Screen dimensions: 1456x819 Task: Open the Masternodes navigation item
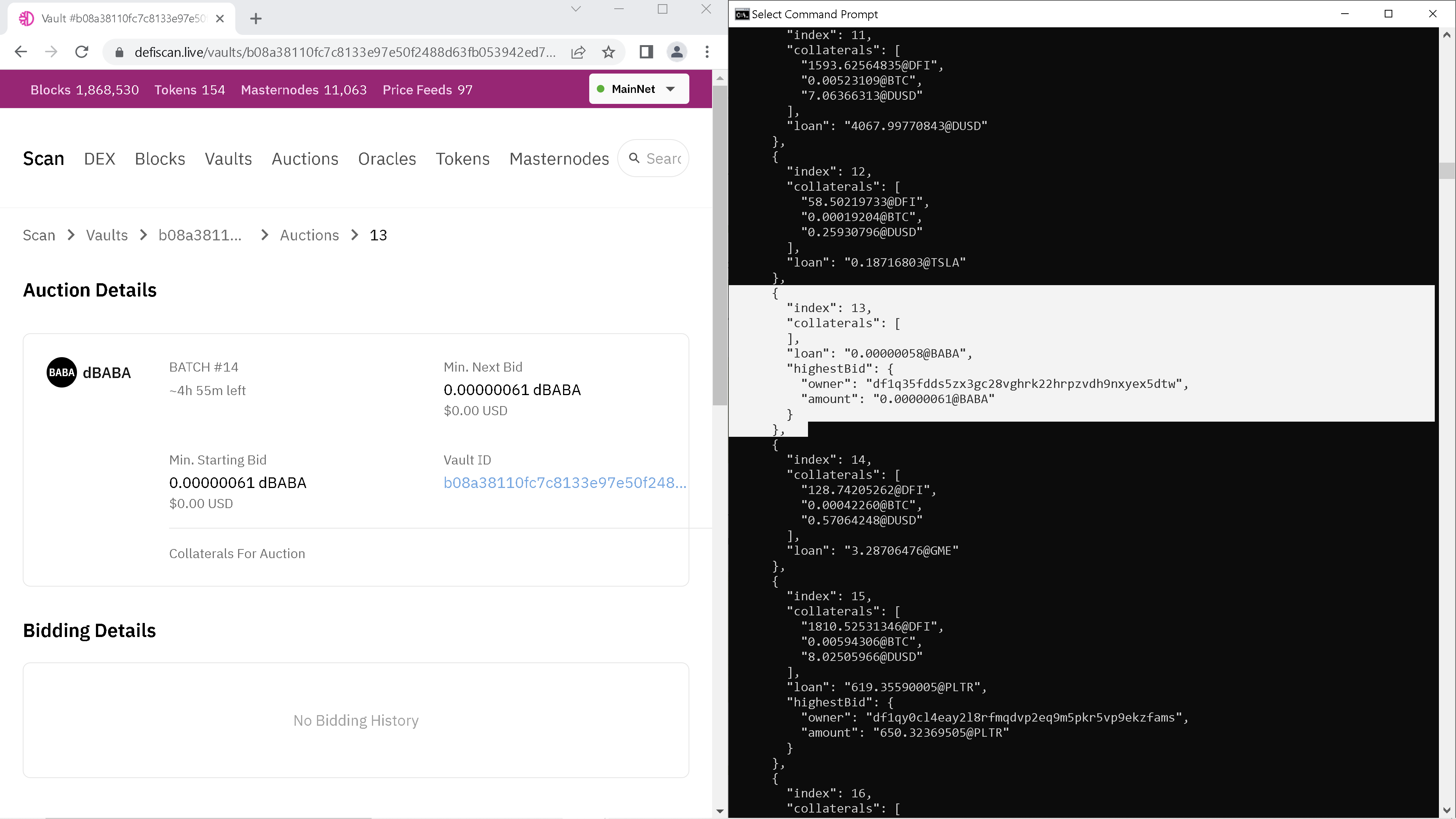tap(559, 159)
